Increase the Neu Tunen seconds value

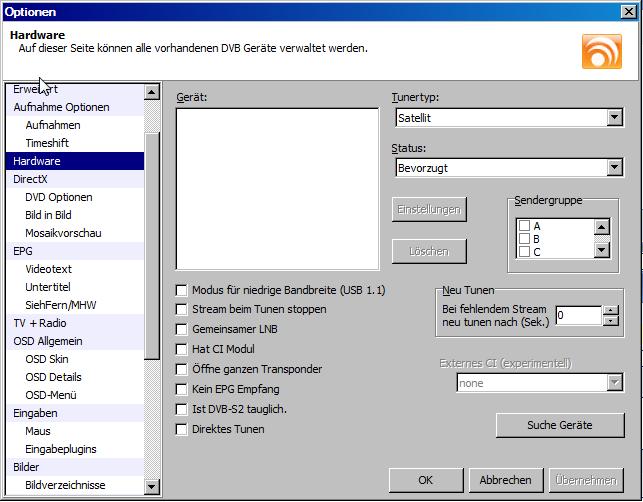pos(610,310)
